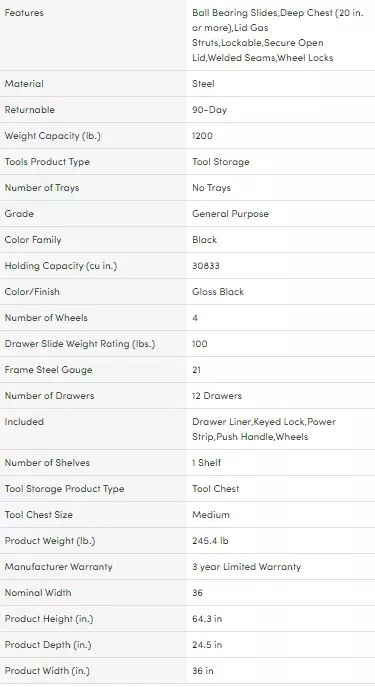Click the Tool Chest product type value
The height and width of the screenshot is (687, 375).
(216, 489)
